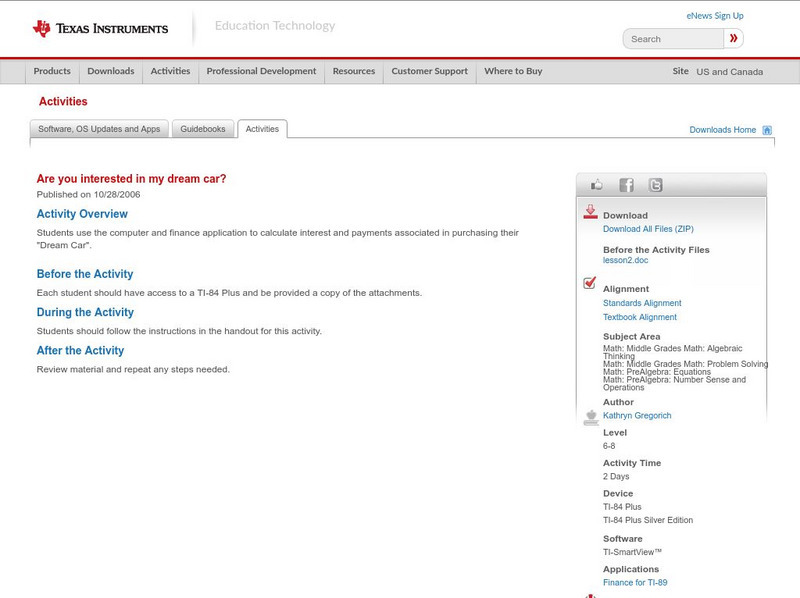This screenshot has height=598, width=800.
Task: Open the Products menu
Action: click(x=52, y=71)
